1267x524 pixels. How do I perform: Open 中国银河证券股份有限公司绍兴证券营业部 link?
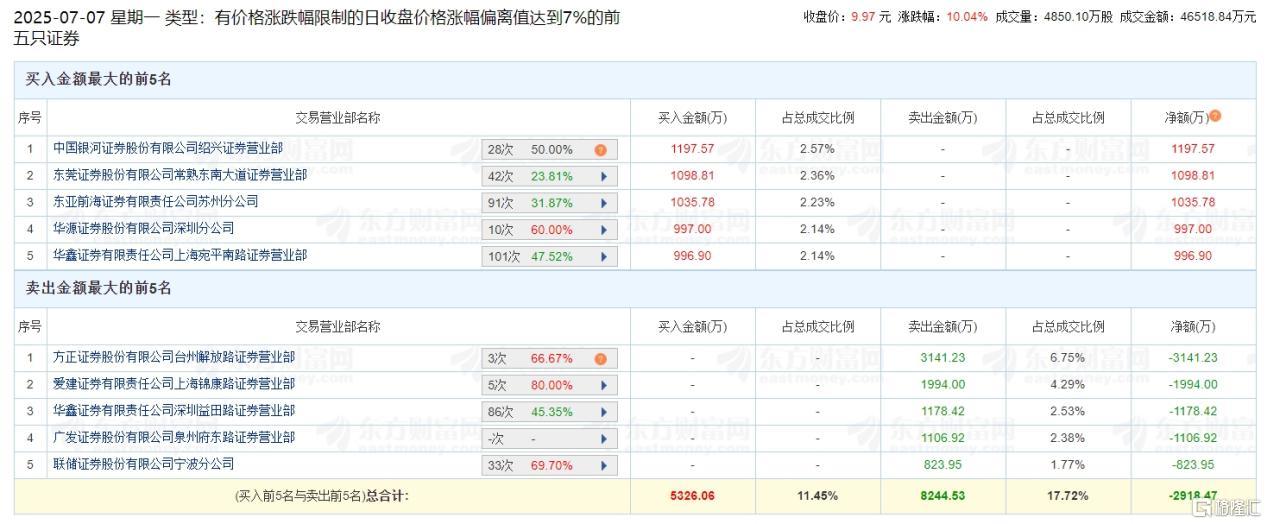tap(168, 148)
